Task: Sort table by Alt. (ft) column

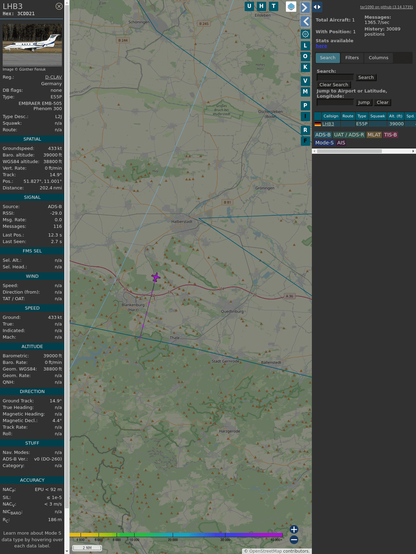Action: (396, 116)
